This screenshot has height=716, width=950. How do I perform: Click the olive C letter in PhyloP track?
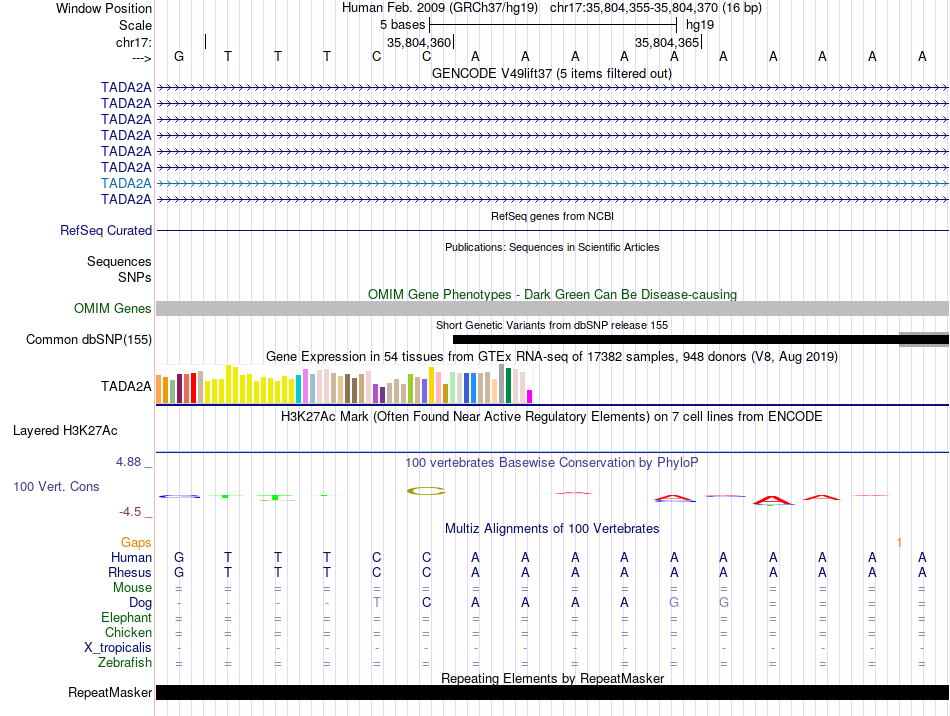point(425,490)
